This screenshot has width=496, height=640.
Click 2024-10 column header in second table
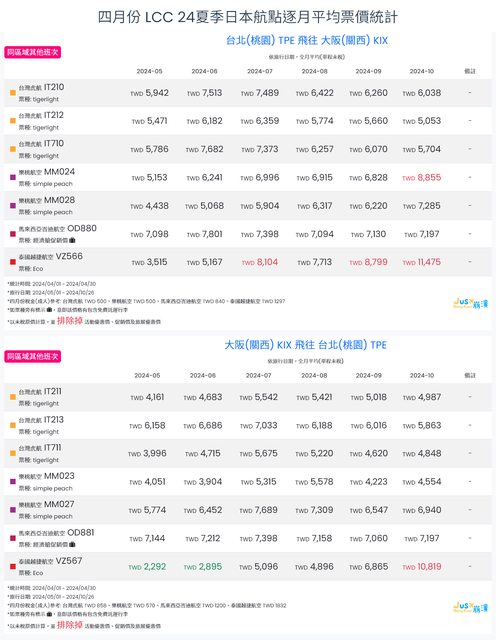click(422, 375)
